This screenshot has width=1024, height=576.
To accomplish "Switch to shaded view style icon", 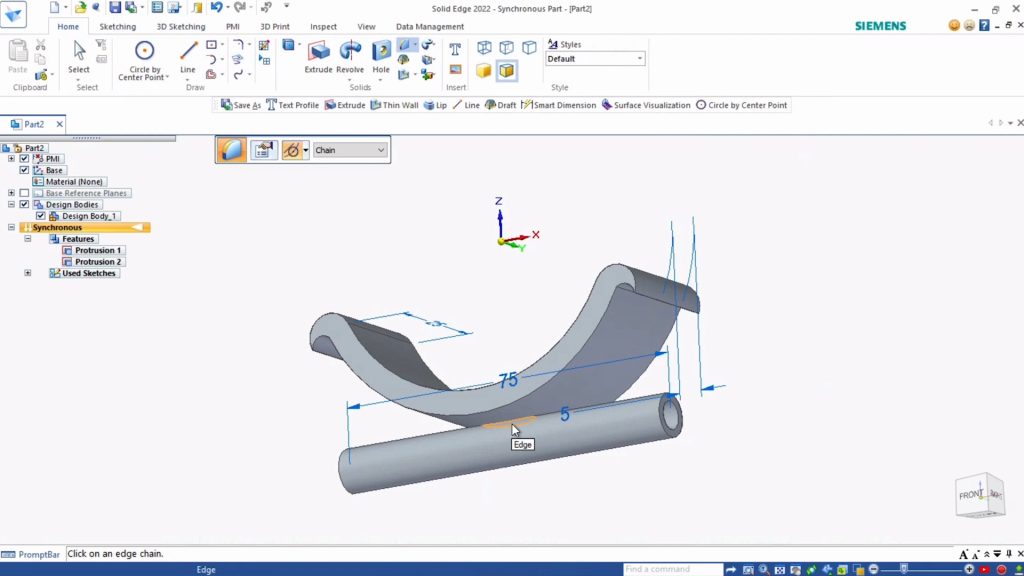I will point(483,71).
